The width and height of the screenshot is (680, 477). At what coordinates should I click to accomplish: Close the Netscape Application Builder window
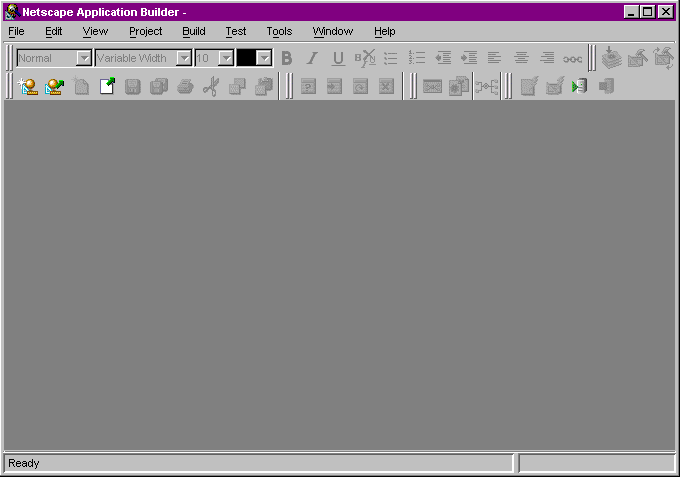665,12
